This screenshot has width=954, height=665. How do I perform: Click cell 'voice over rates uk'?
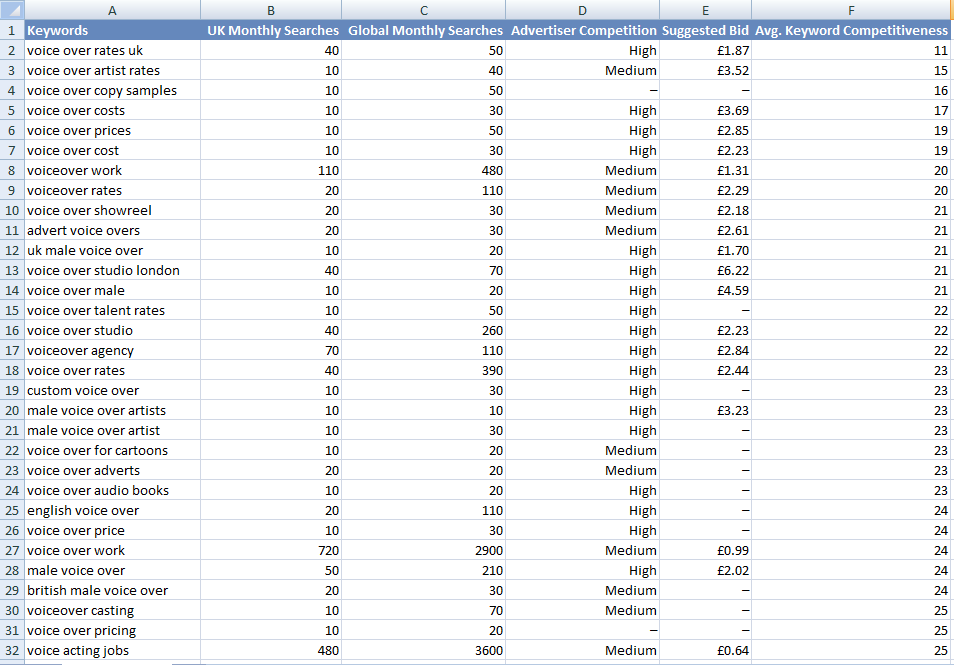tap(113, 50)
